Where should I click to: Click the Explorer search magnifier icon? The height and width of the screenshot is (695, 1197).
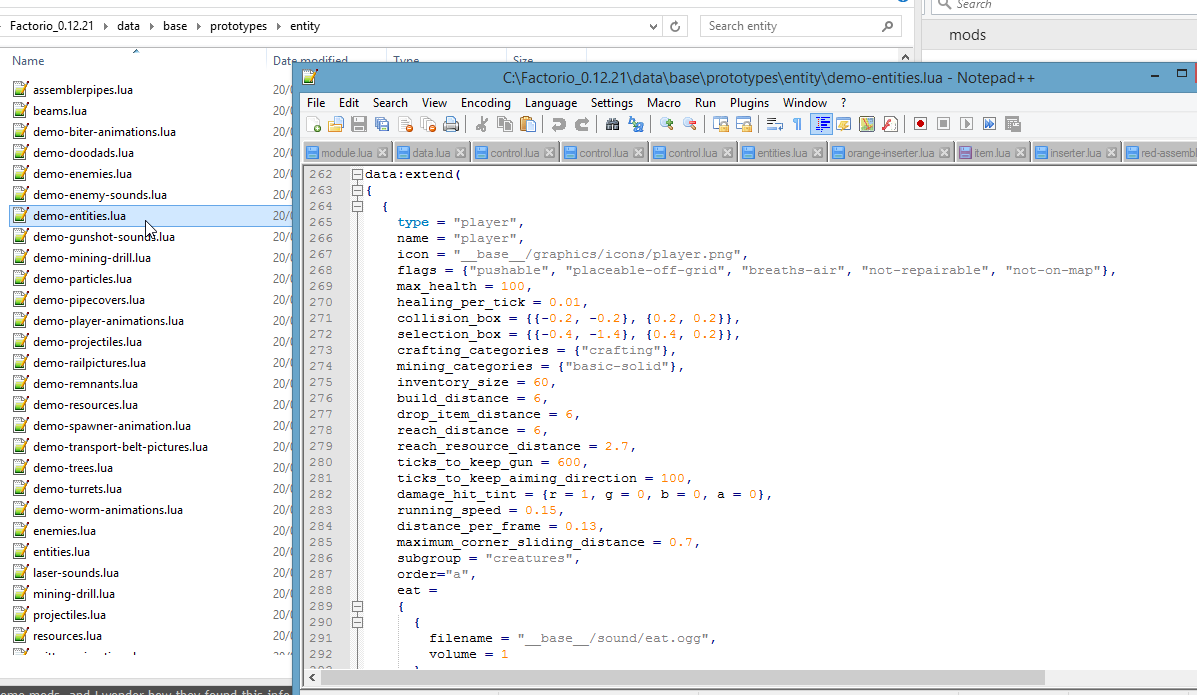click(887, 26)
